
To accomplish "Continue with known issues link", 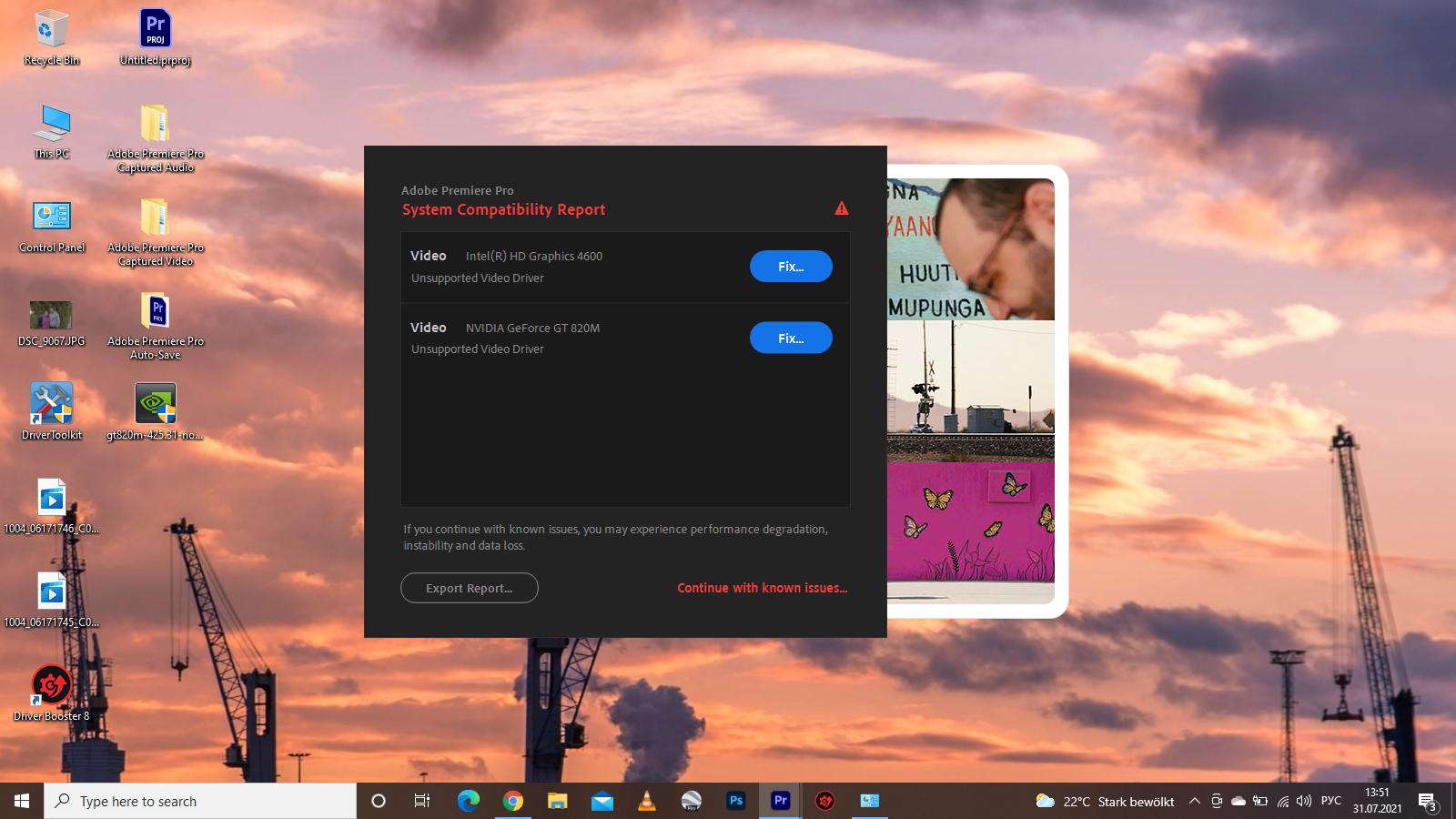I will point(763,588).
